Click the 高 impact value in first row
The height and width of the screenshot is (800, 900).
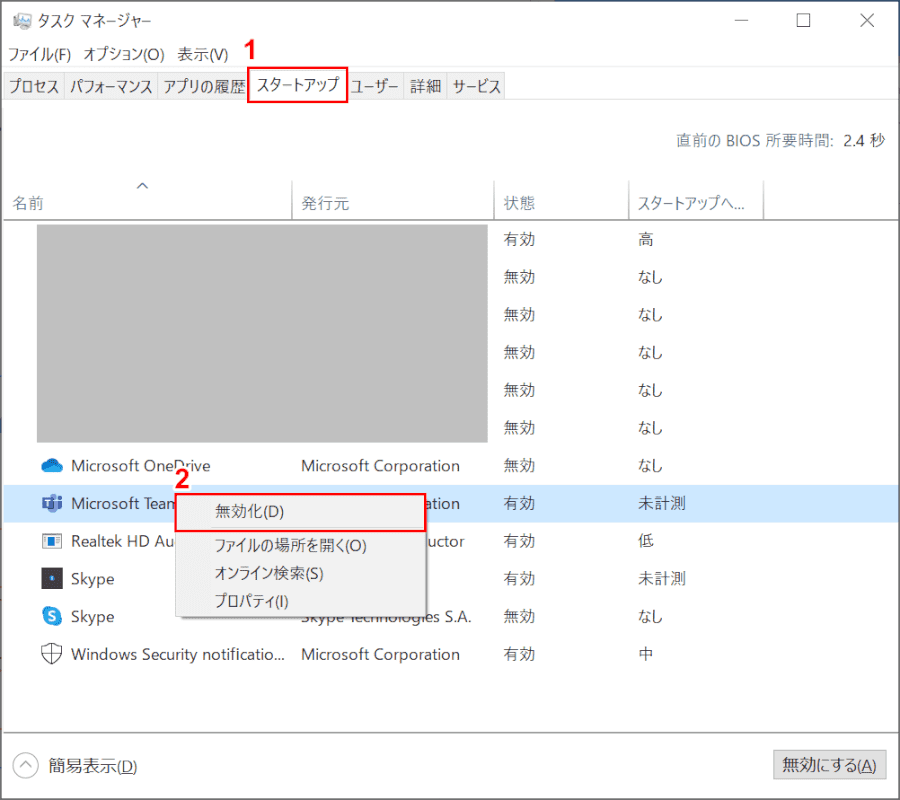(x=646, y=239)
